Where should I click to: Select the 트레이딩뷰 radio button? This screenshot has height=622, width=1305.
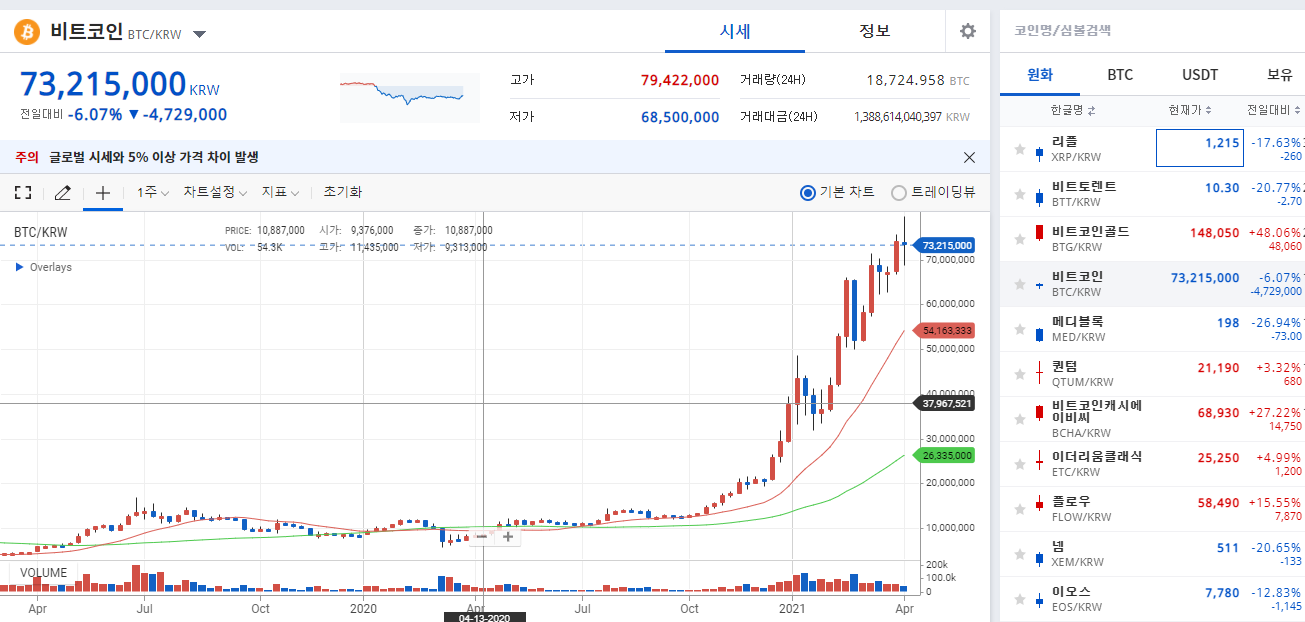click(x=899, y=193)
